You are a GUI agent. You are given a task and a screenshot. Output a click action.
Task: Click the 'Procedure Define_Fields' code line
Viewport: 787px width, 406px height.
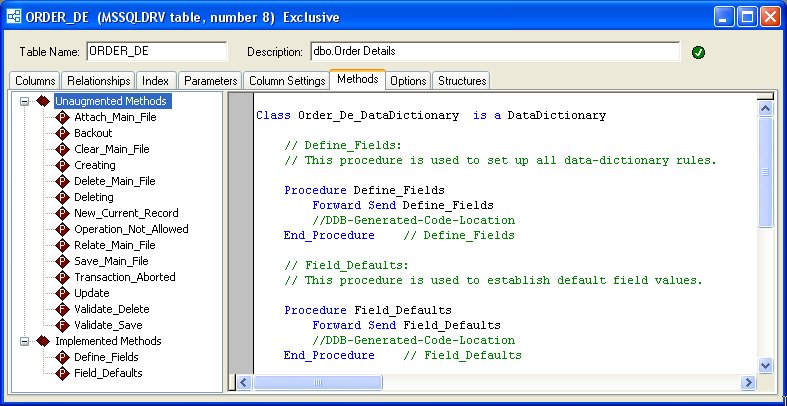coord(364,190)
